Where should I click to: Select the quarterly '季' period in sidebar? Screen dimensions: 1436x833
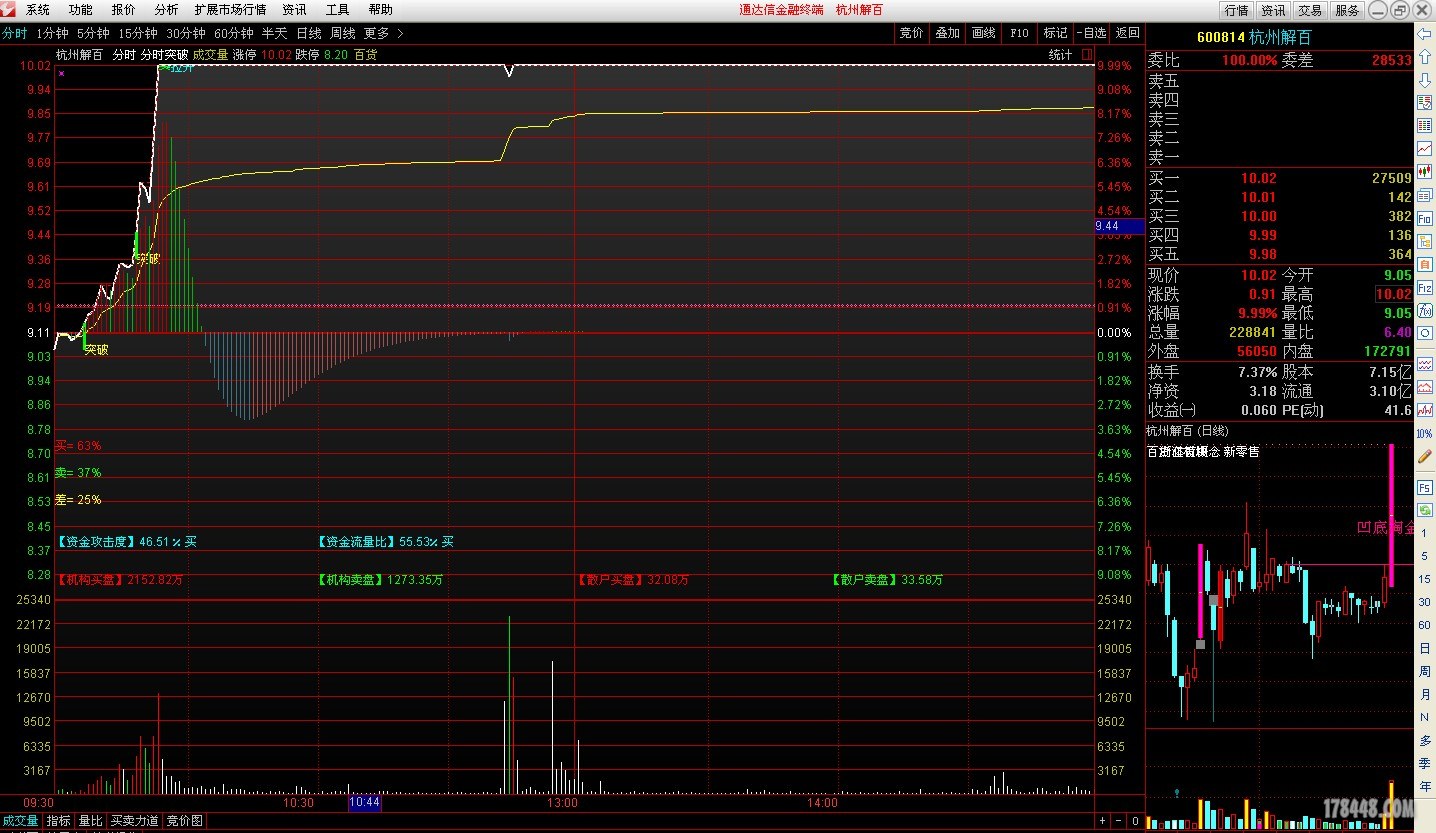1424,763
